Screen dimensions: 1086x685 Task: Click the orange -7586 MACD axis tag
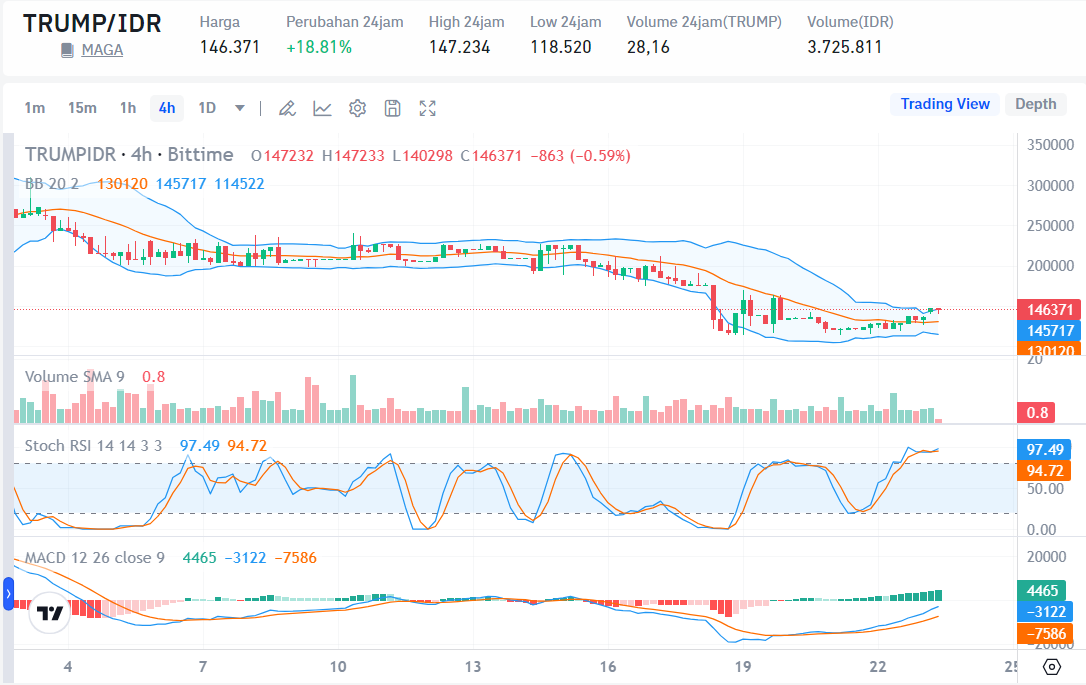pyautogui.click(x=1044, y=633)
